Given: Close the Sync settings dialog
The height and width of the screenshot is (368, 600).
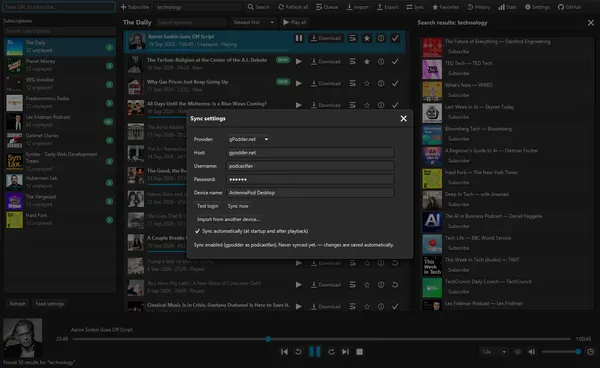Looking at the screenshot, I should coord(403,119).
